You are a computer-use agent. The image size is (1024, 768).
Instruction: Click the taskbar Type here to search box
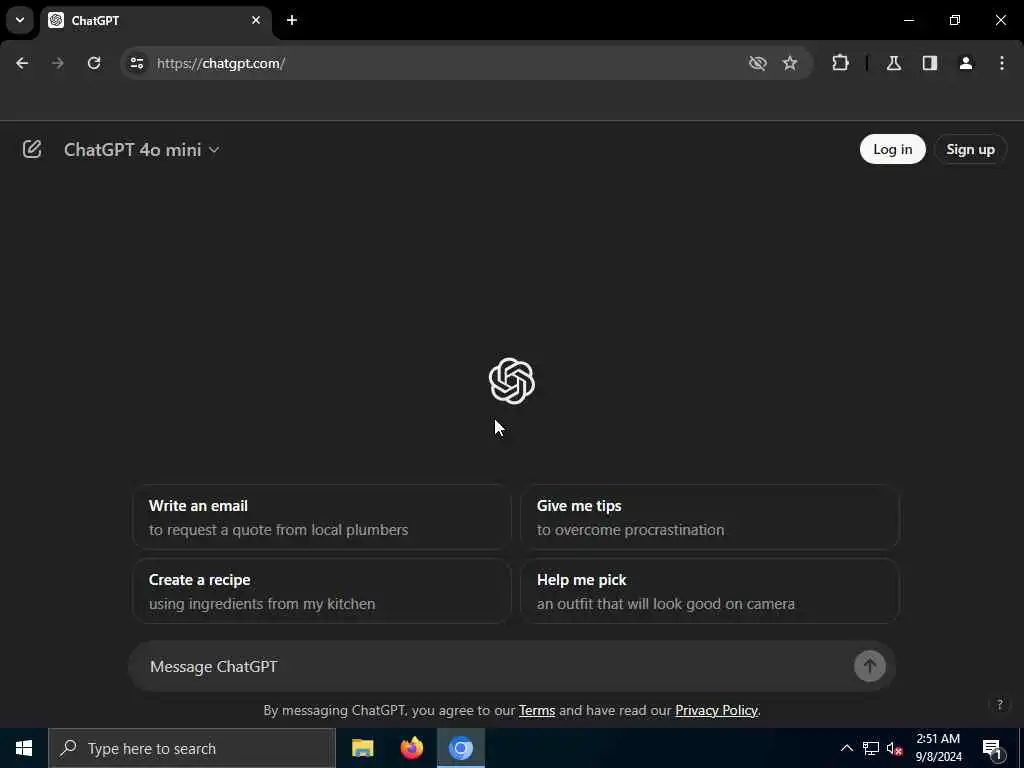tap(192, 748)
